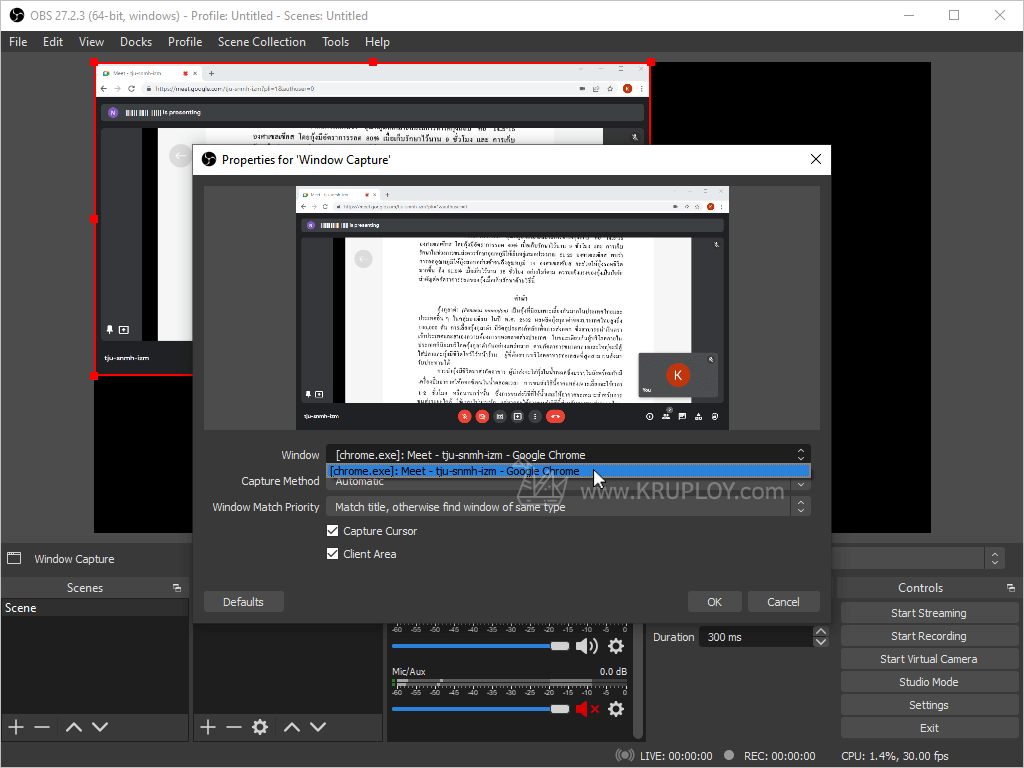
Task: Remove selected source with minus icon
Action: pyautogui.click(x=234, y=727)
